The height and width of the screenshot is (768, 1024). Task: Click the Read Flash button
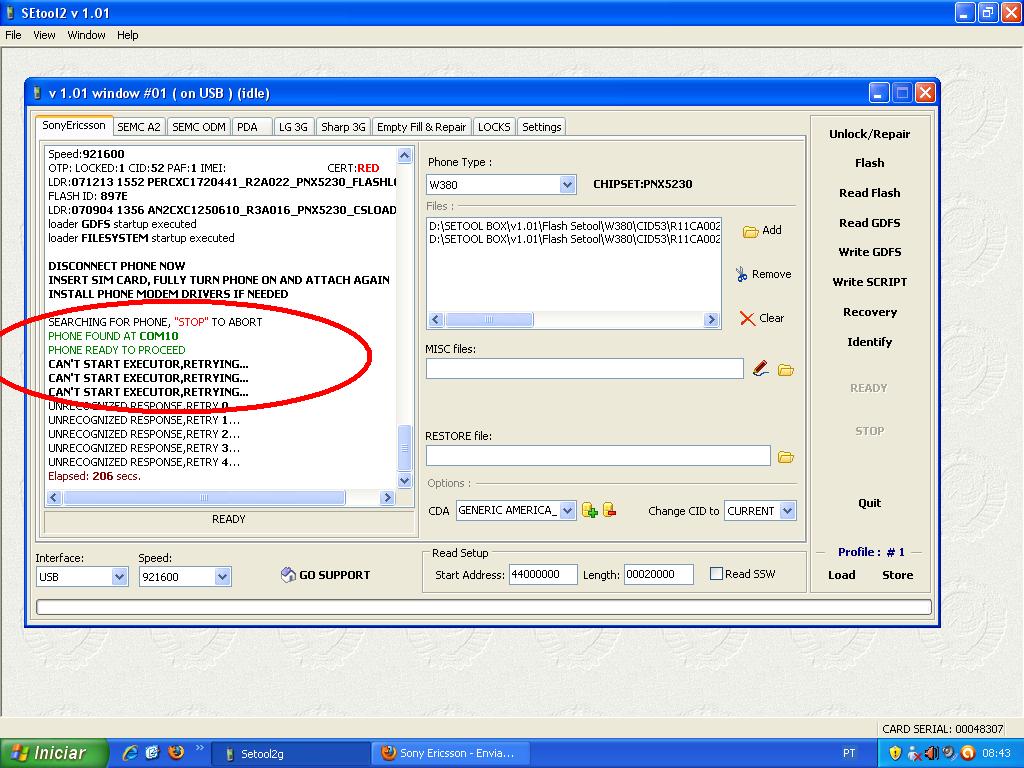pos(869,193)
